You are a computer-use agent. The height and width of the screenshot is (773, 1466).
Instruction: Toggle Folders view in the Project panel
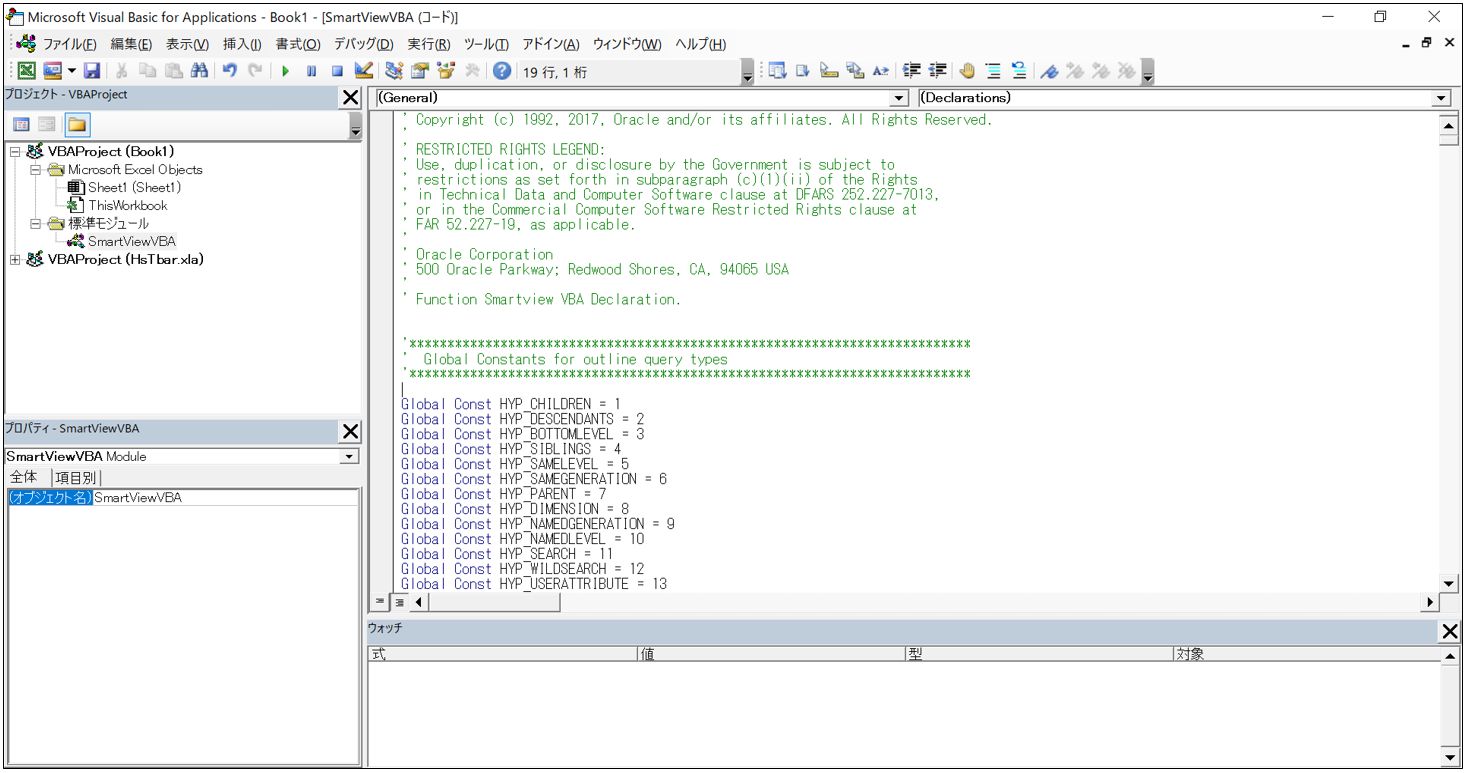77,125
